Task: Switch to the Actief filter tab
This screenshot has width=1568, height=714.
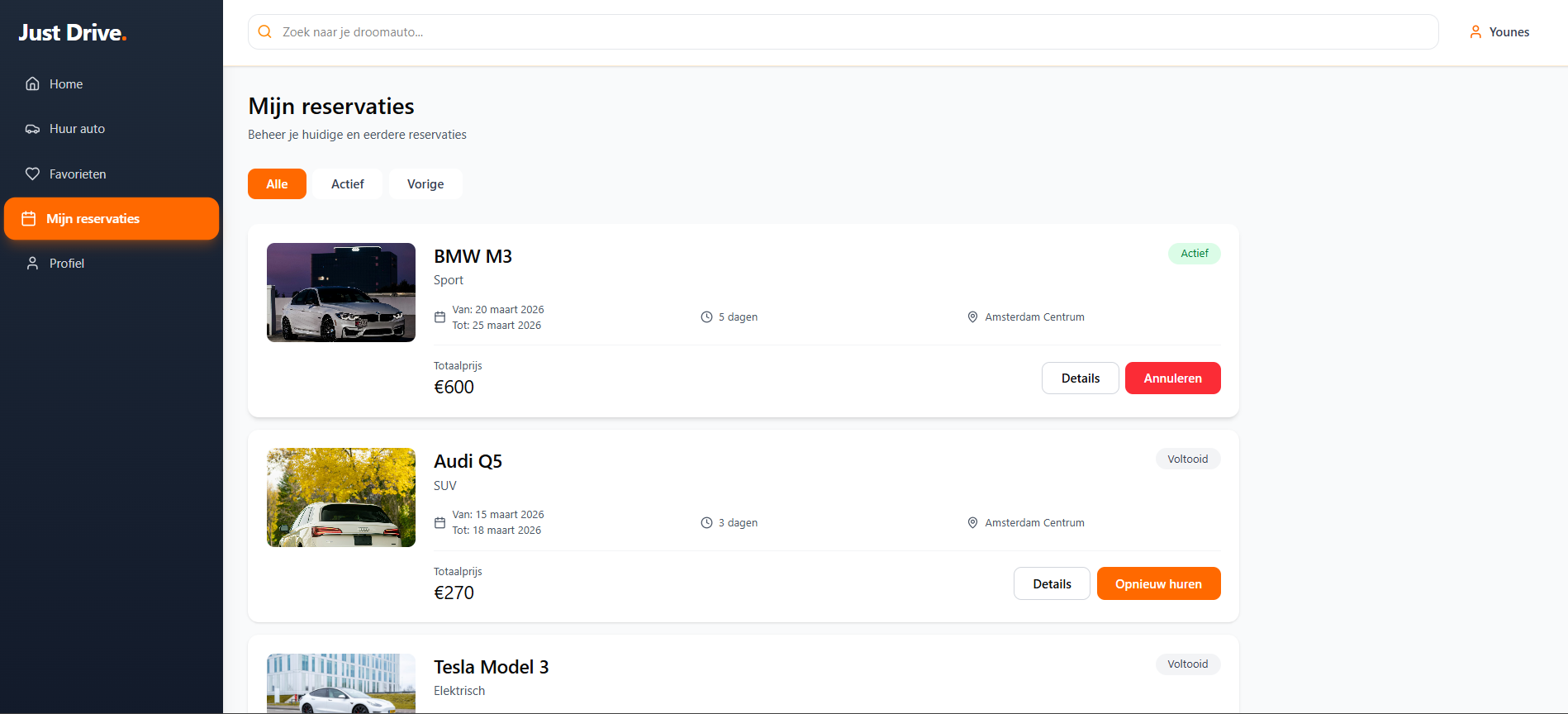Action: pyautogui.click(x=348, y=183)
